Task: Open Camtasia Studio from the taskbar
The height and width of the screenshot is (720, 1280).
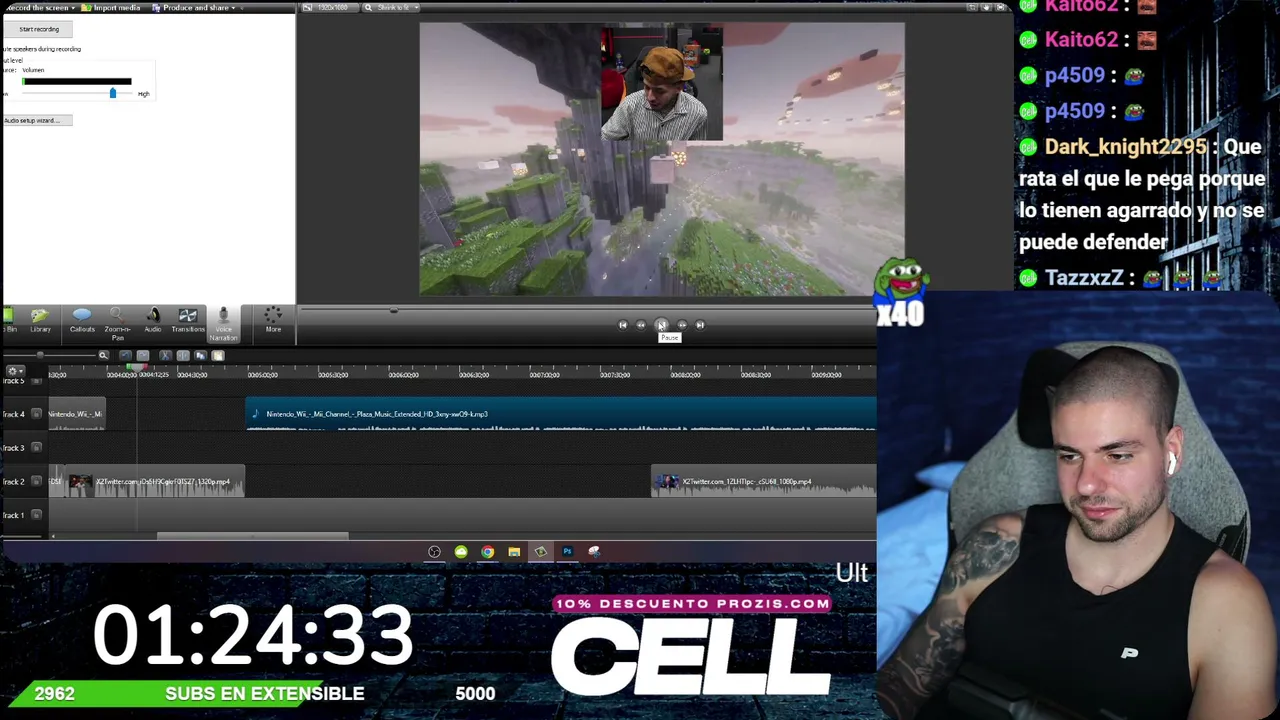Action: pos(541,552)
